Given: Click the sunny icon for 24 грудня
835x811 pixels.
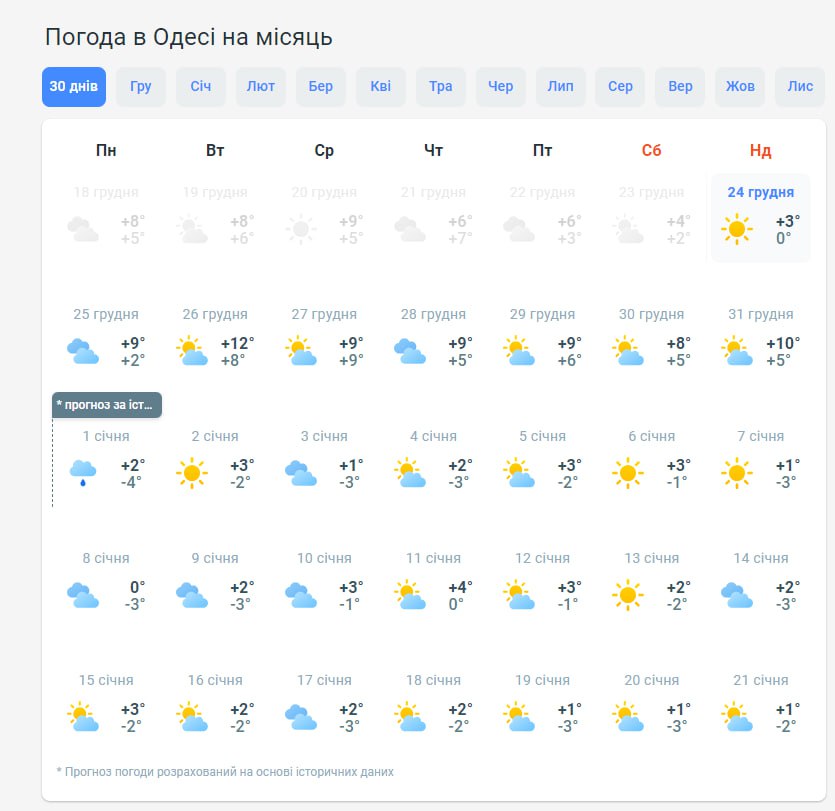Looking at the screenshot, I should tap(737, 229).
